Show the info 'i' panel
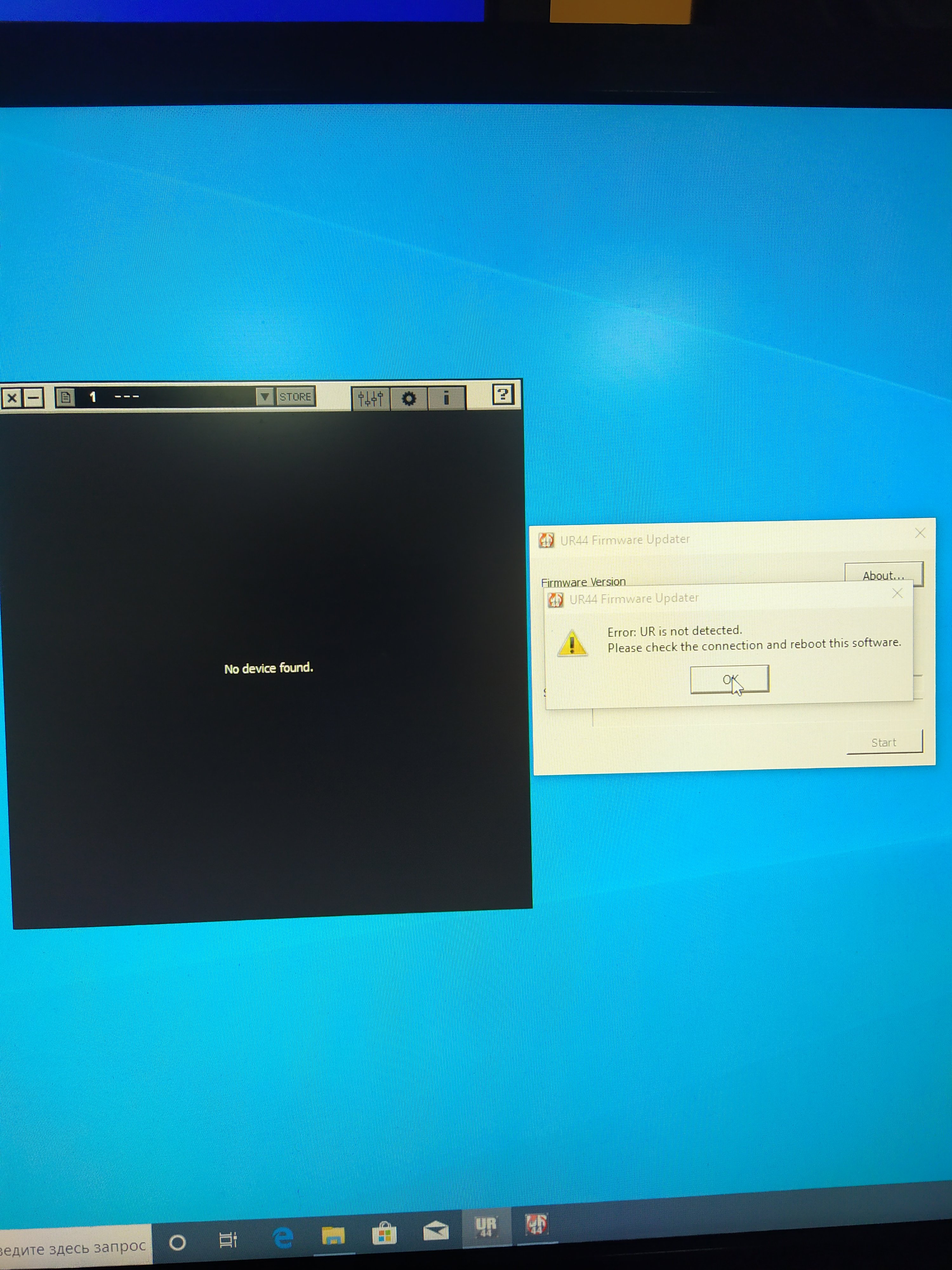 pyautogui.click(x=446, y=397)
